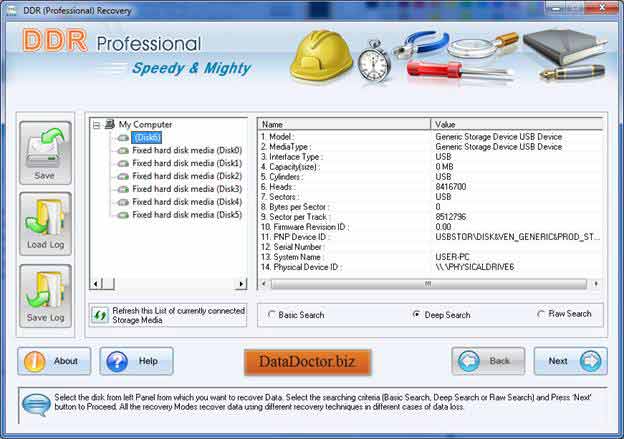Screen dimensions: 624x439
Task: Click left arrow of details table scrollbar
Action: point(263,284)
